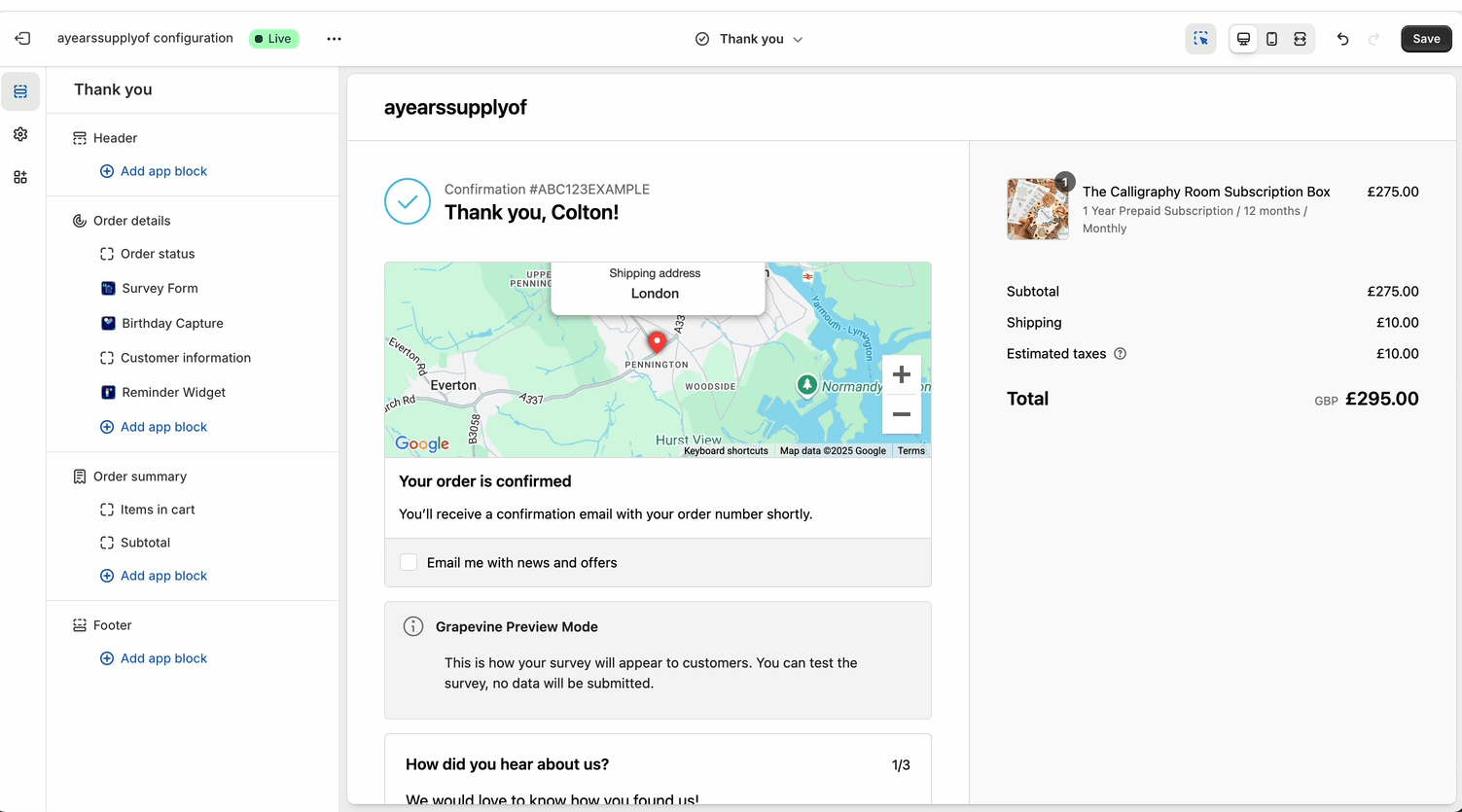
Task: Select the Reminder Widget block
Action: click(x=173, y=392)
